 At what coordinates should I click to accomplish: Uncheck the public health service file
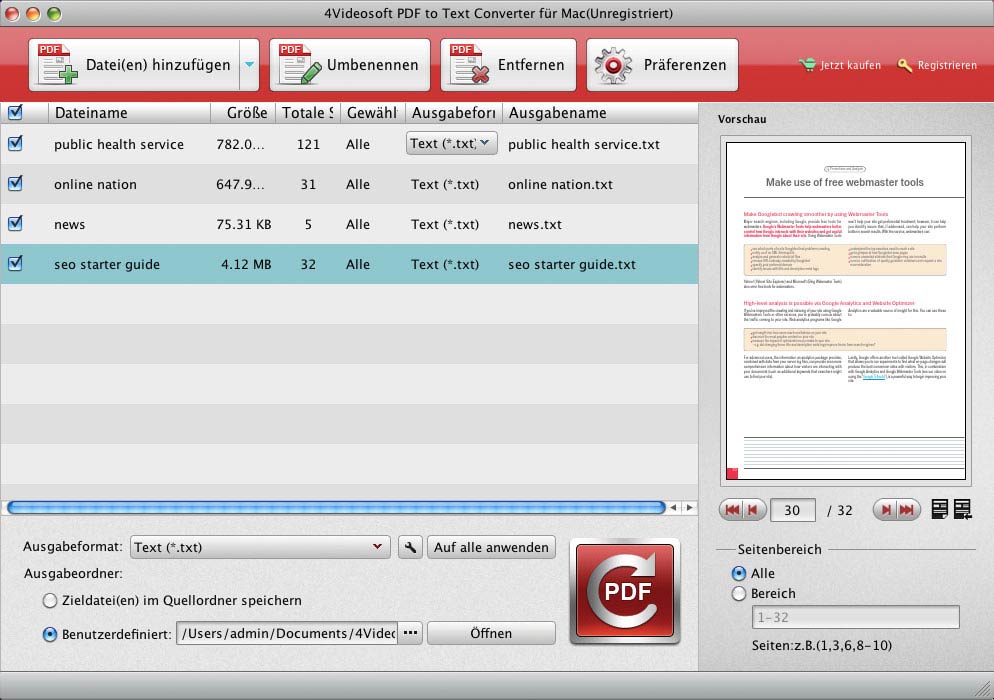tap(15, 144)
